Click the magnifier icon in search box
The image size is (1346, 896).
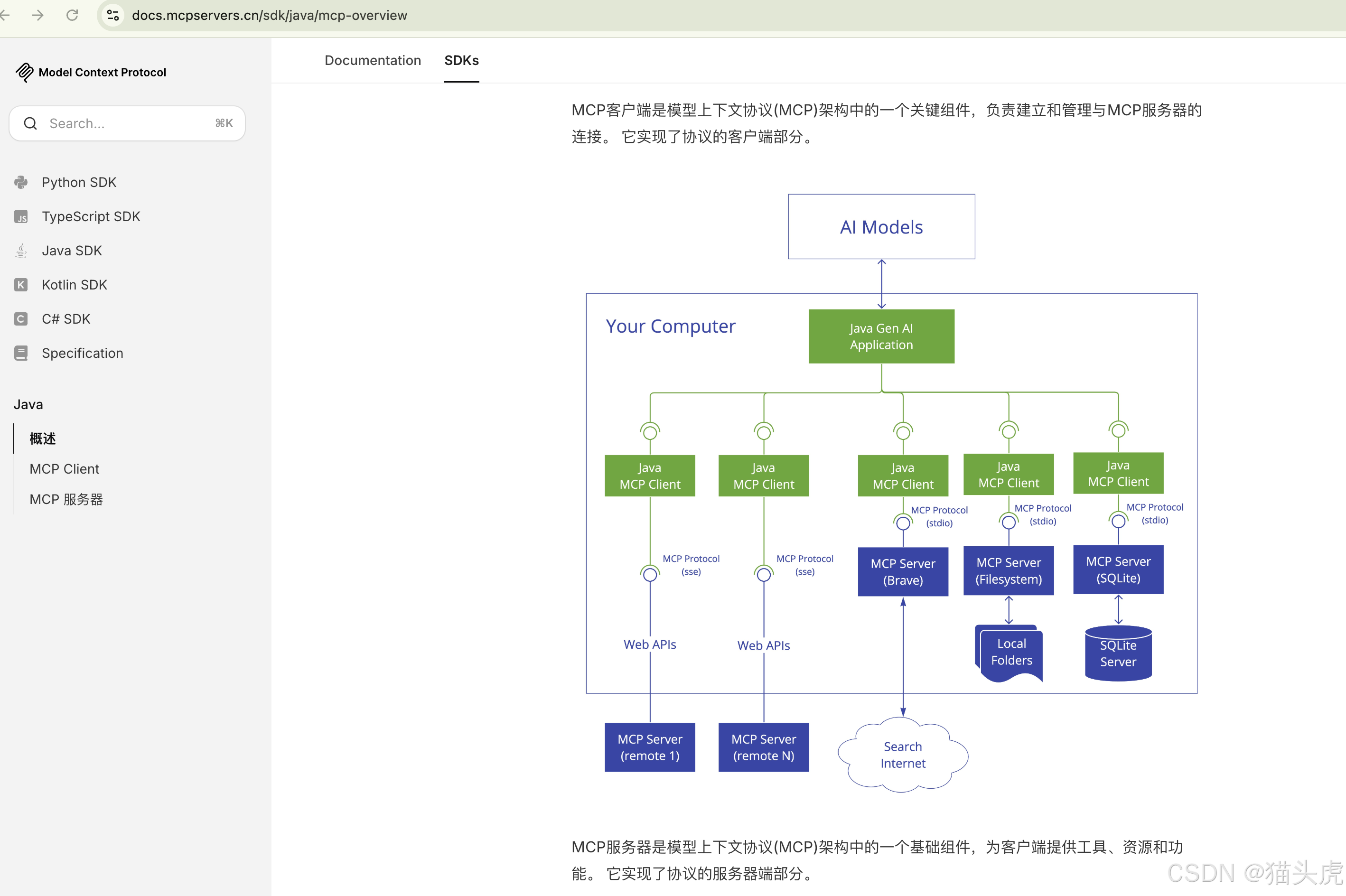coord(30,123)
